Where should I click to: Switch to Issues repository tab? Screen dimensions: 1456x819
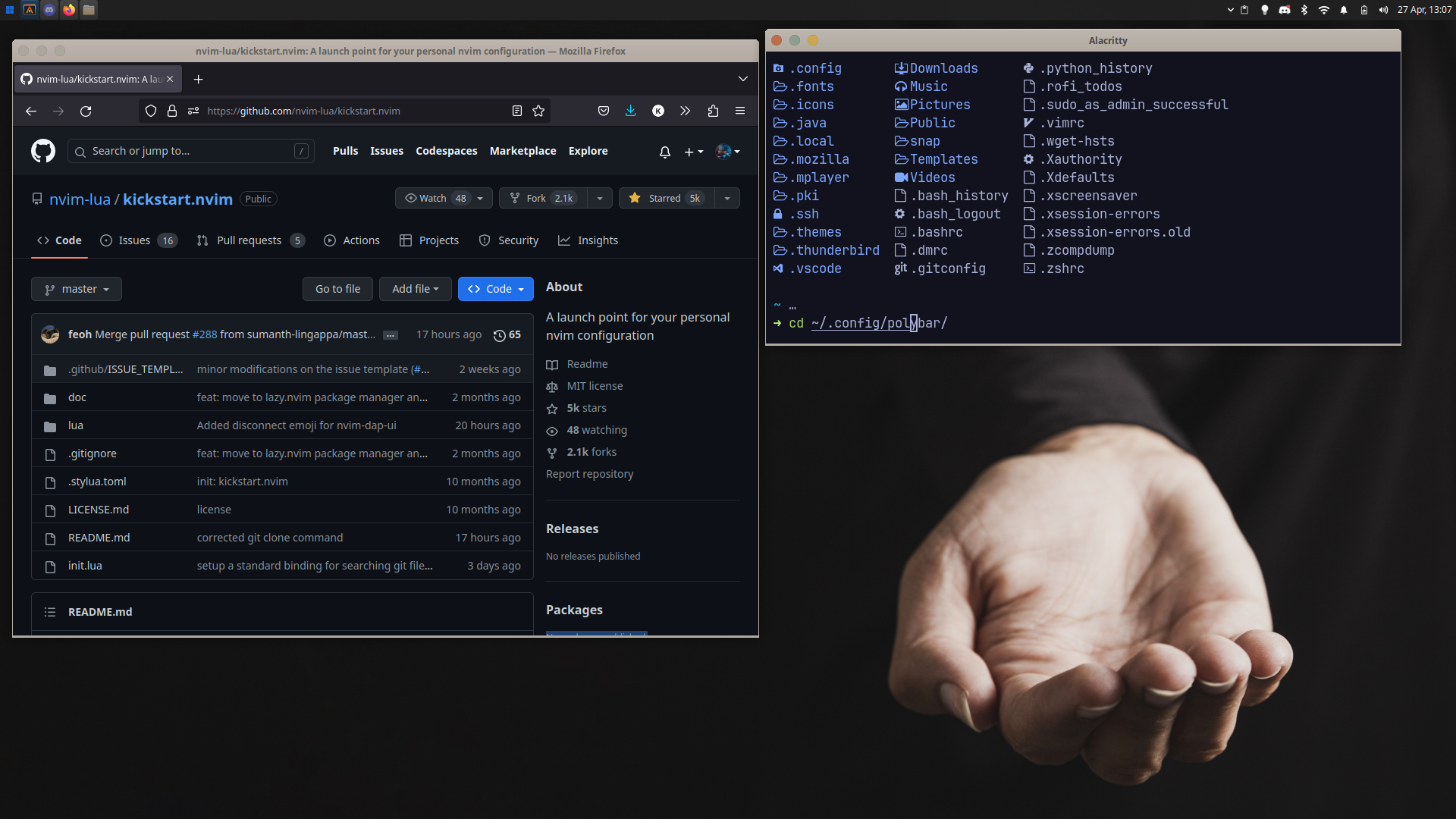click(x=139, y=240)
